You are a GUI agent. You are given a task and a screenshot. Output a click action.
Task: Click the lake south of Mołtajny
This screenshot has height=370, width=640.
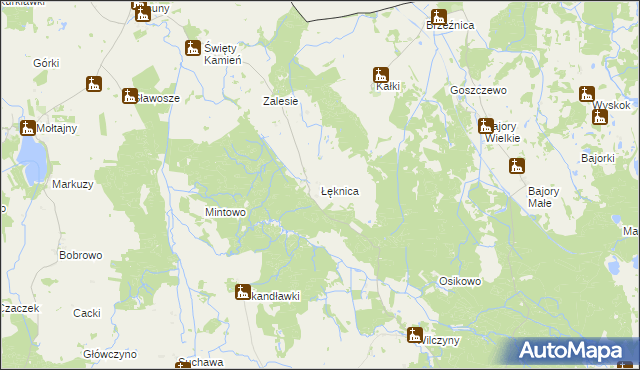32,160
